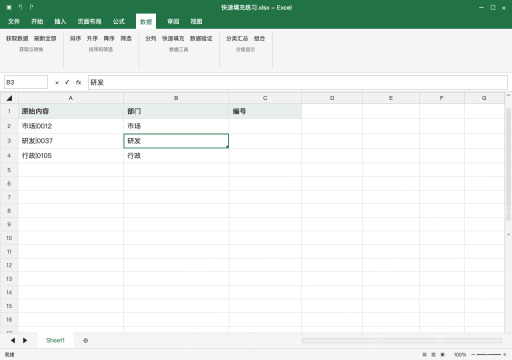Click the 100% zoom level text
The image size is (512, 360).
(460, 355)
